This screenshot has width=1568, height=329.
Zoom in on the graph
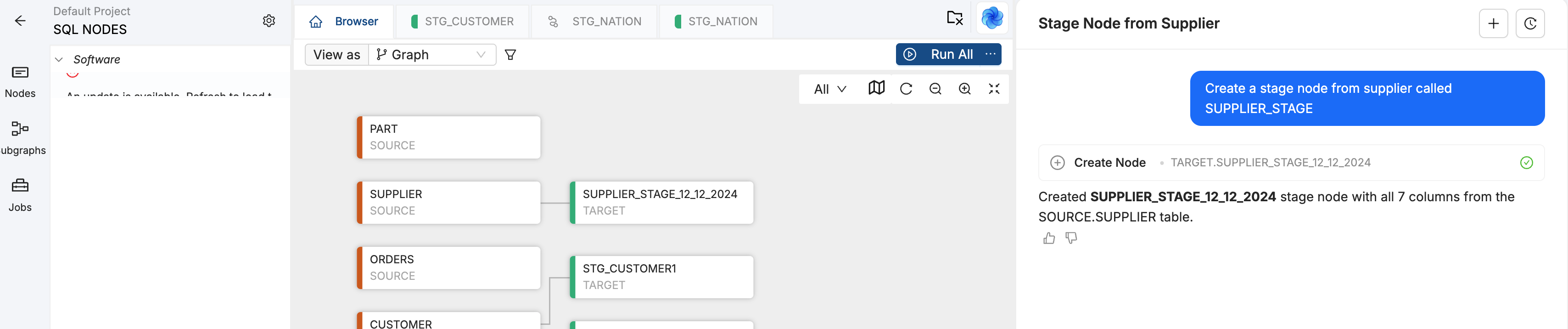965,88
